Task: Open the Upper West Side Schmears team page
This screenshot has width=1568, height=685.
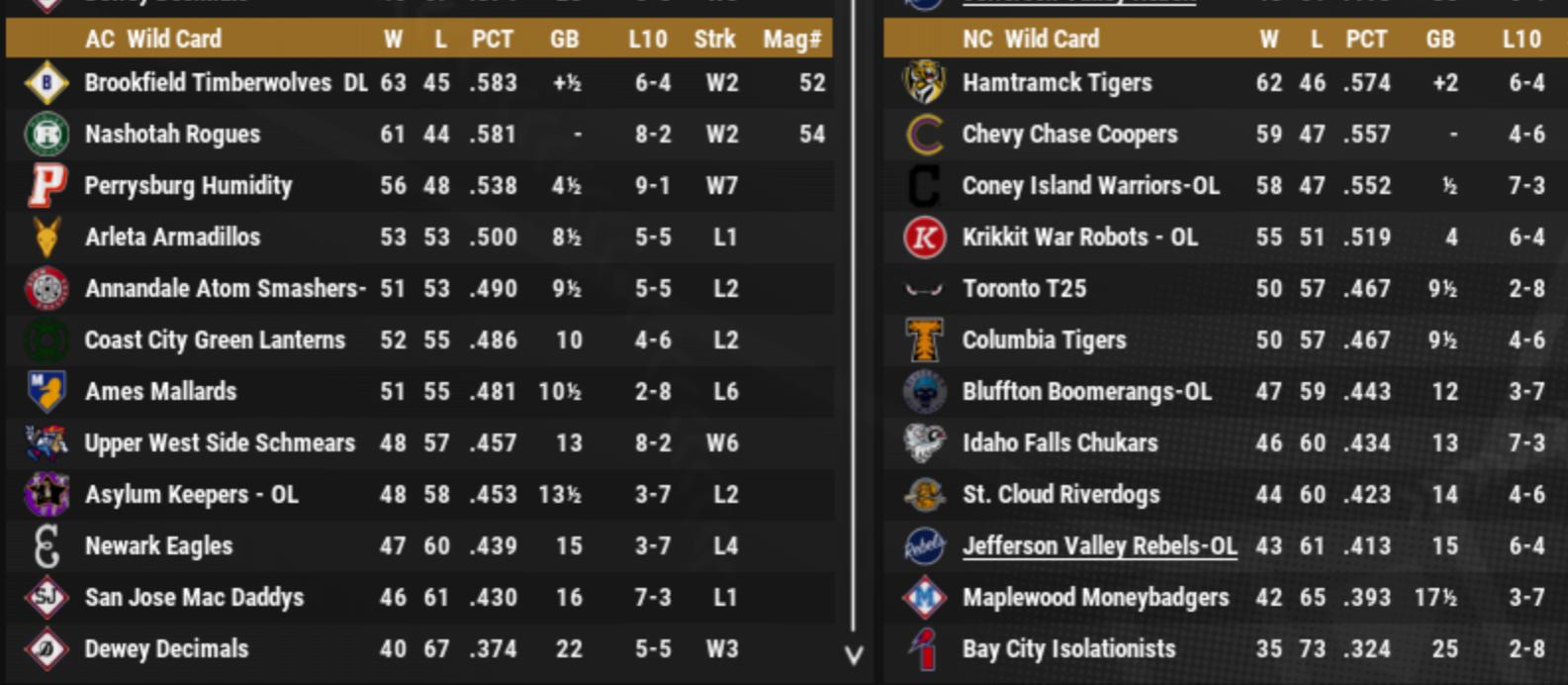Action: (x=220, y=443)
